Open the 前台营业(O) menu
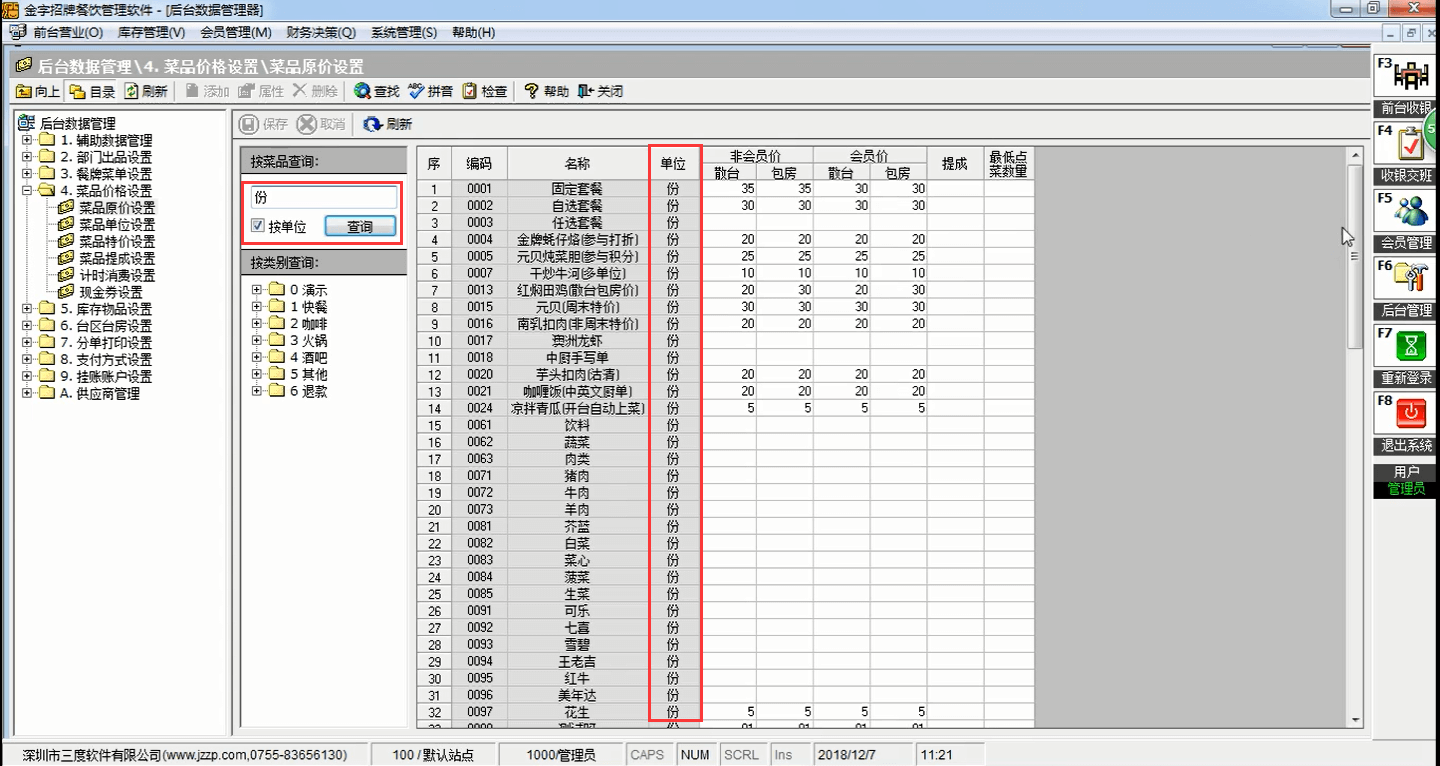 coord(68,32)
